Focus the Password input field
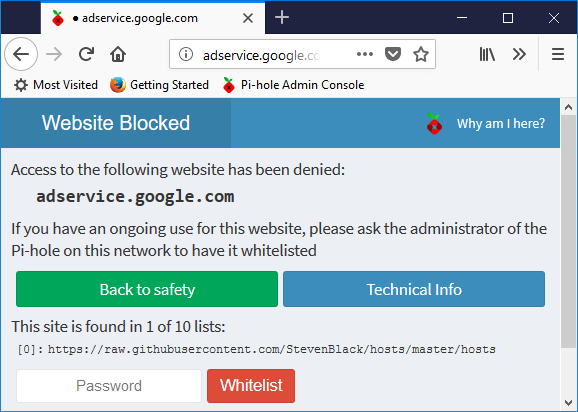Viewport: 578px width, 412px height. [109, 386]
